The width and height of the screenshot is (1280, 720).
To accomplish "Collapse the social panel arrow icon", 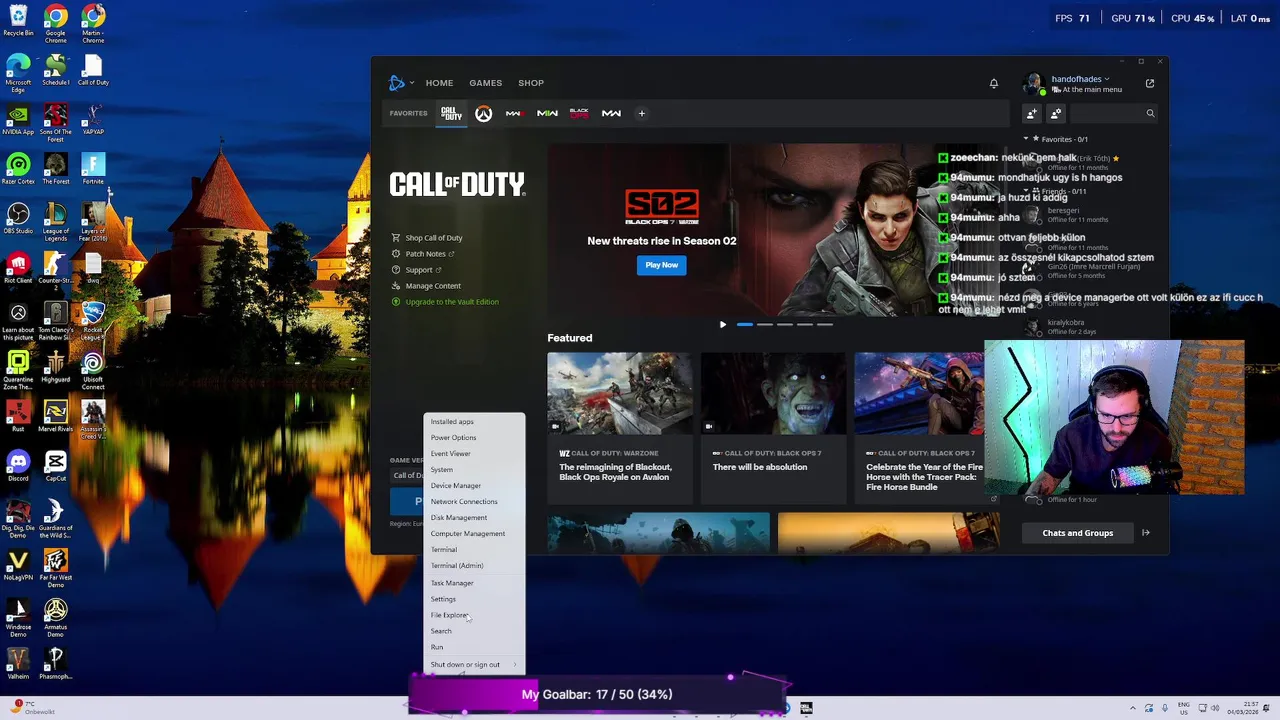I will tap(1146, 533).
